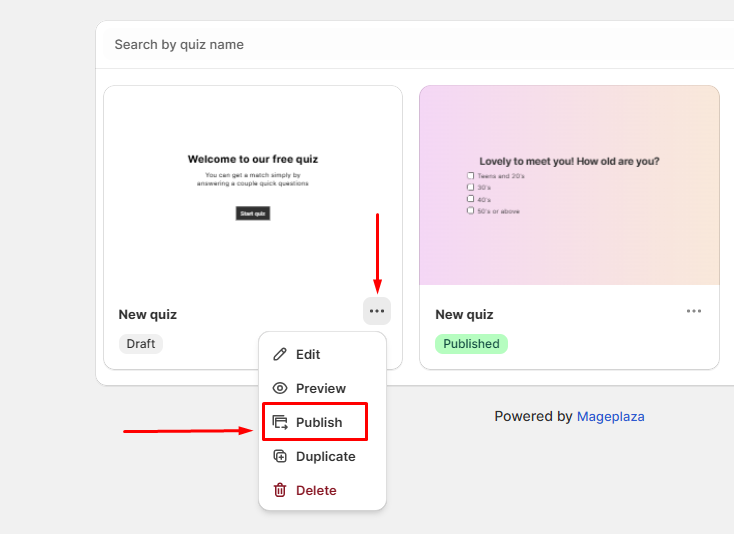The image size is (734, 534).
Task: Click the "New quiz" title on the Draft card
Action: [x=148, y=315]
